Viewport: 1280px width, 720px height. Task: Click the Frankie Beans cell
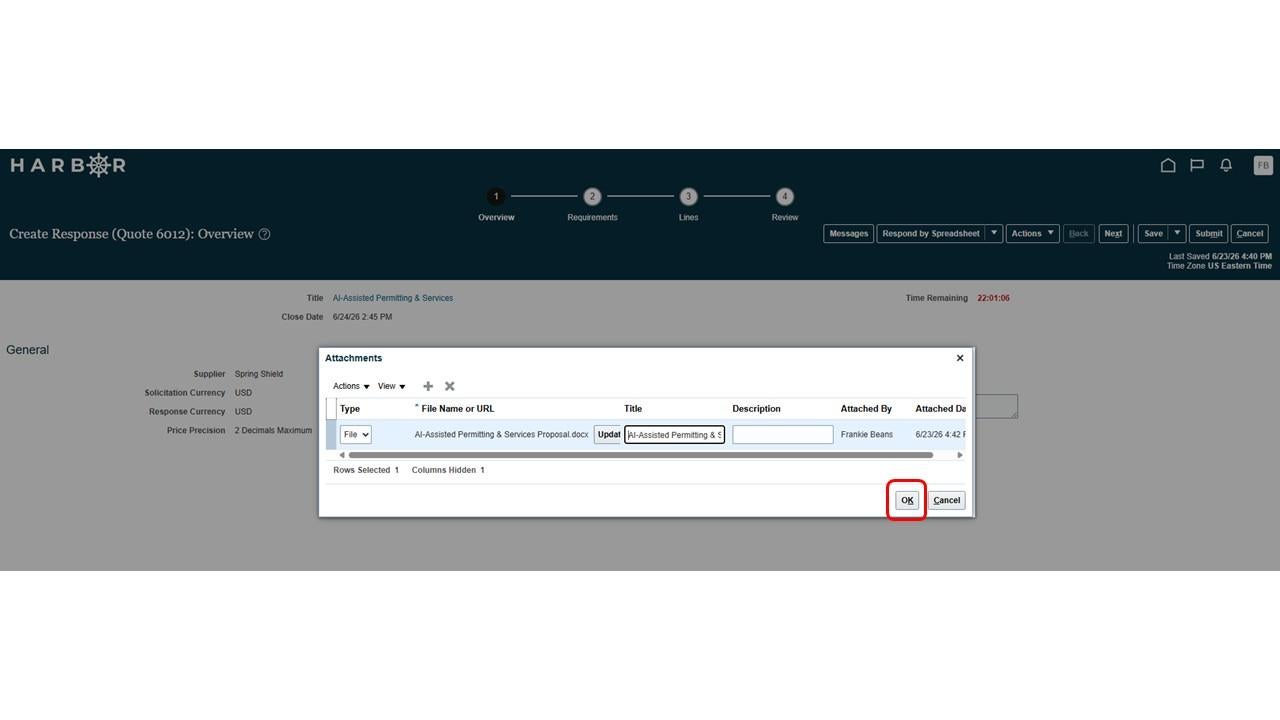pyautogui.click(x=867, y=435)
